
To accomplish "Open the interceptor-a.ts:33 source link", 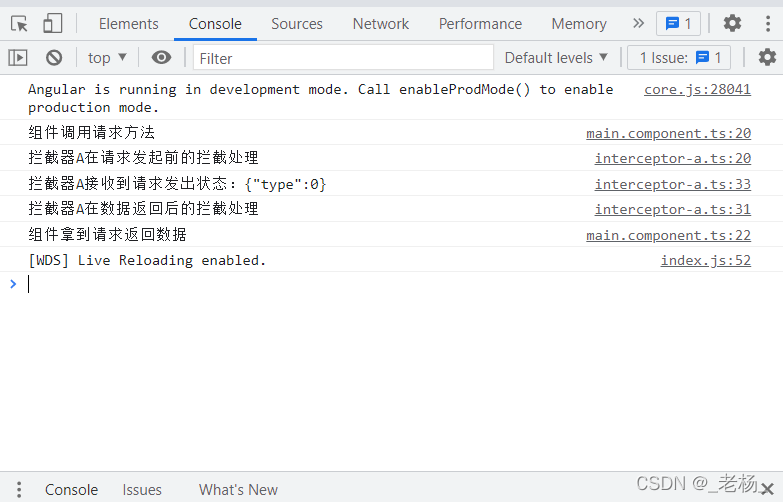I will coord(672,184).
